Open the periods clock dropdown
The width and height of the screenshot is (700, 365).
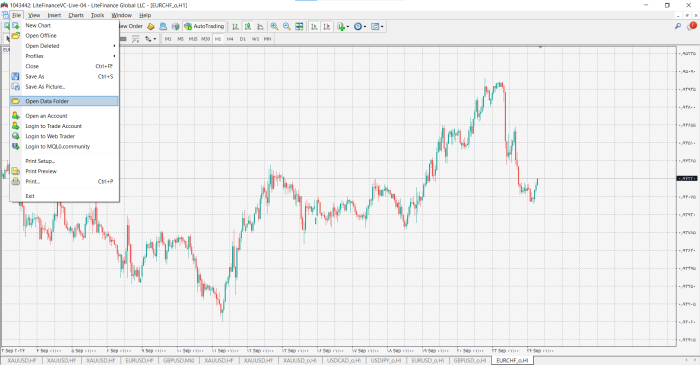(360, 26)
